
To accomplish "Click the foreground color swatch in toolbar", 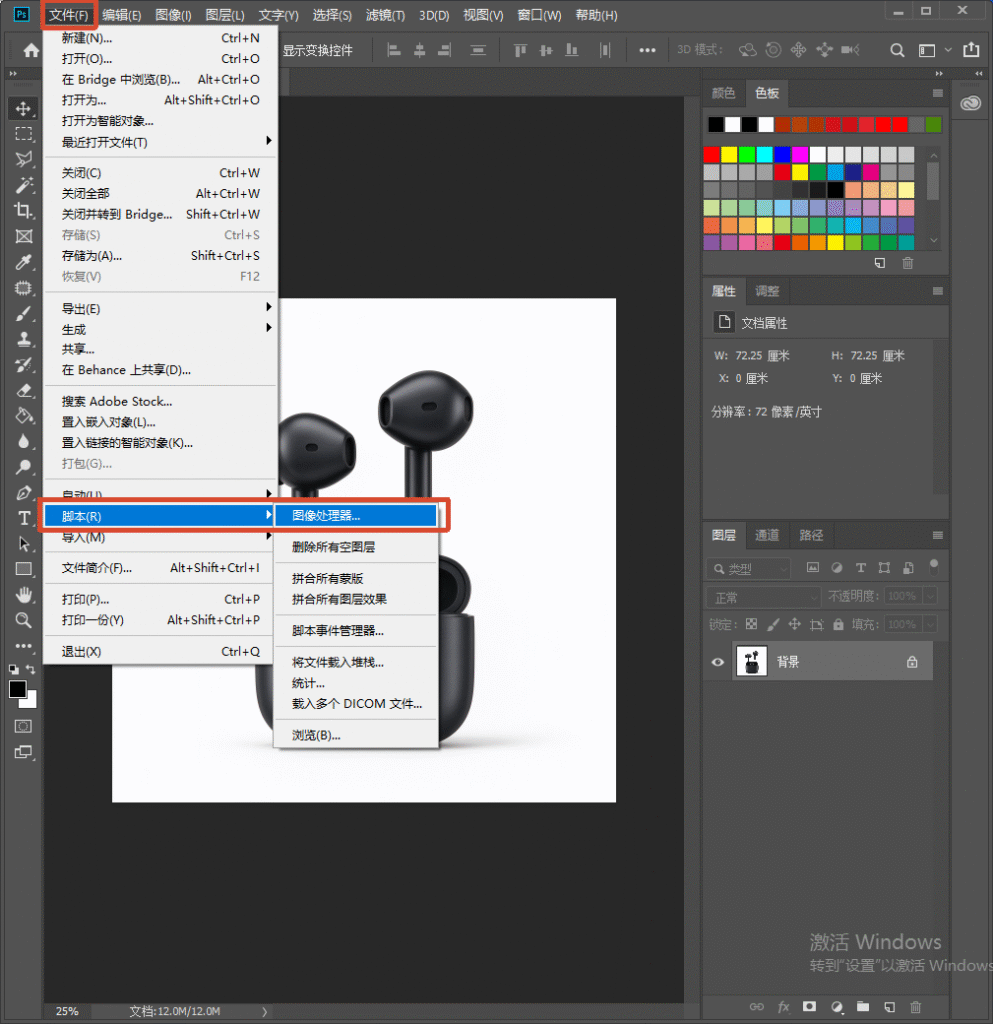I will pyautogui.click(x=18, y=689).
